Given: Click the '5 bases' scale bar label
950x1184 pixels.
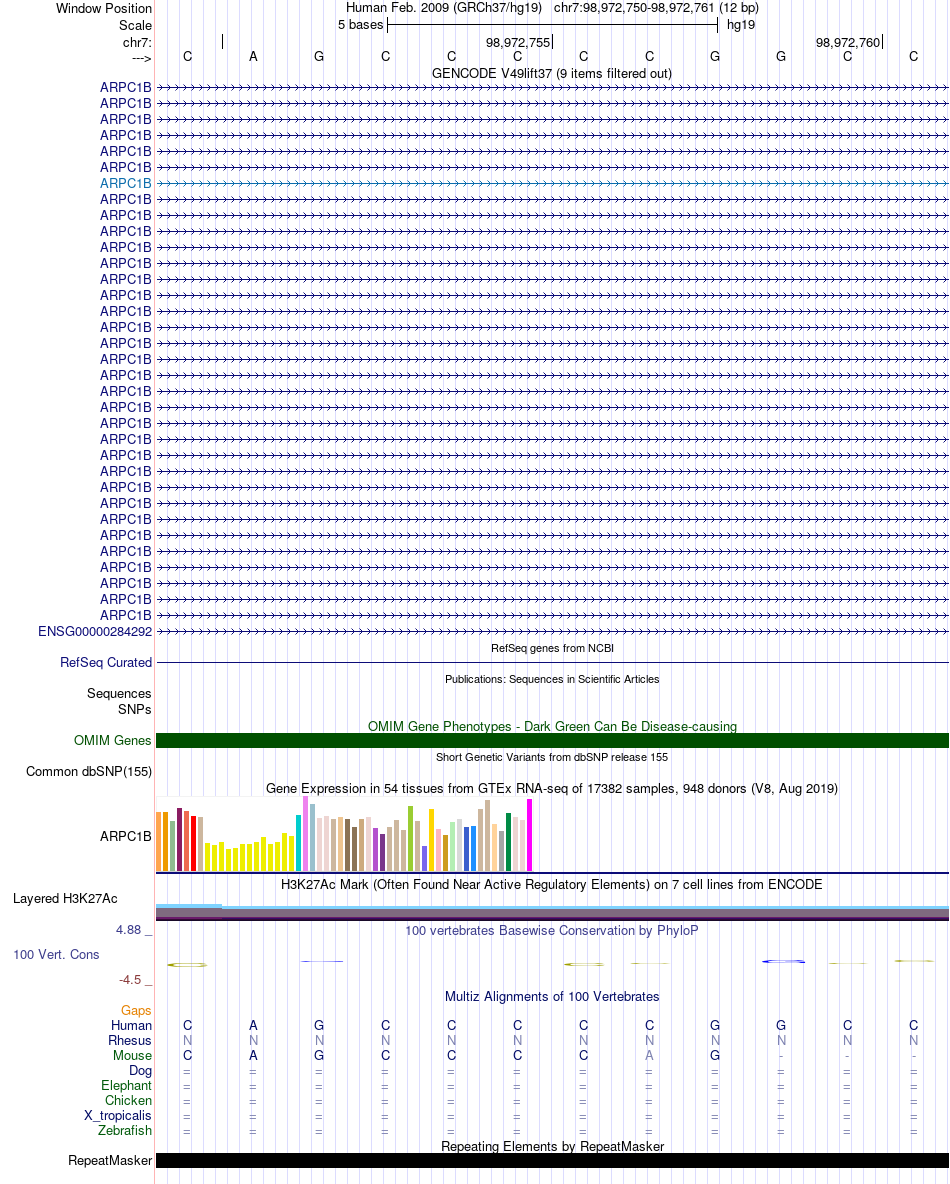Looking at the screenshot, I should (360, 25).
